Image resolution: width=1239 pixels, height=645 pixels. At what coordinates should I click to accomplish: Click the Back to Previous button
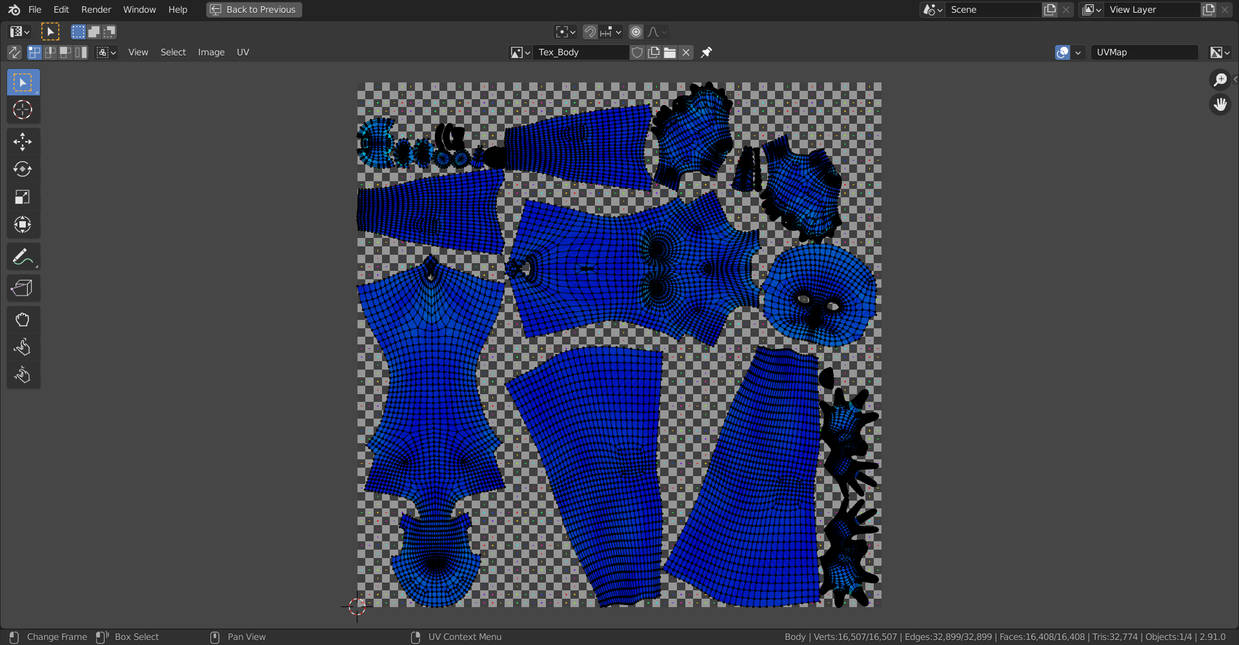(x=254, y=10)
